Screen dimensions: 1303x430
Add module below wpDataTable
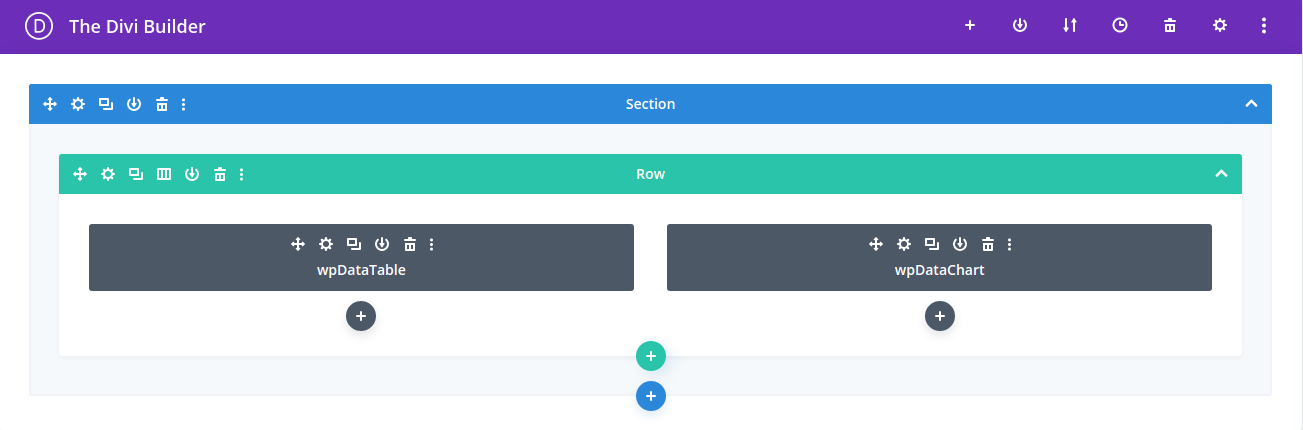pyautogui.click(x=361, y=316)
